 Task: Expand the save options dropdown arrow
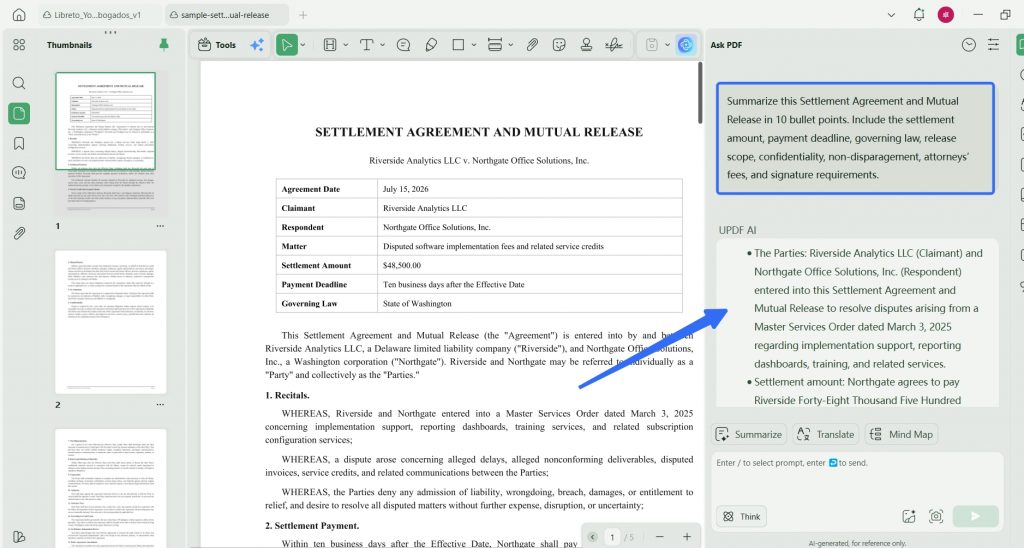[667, 45]
